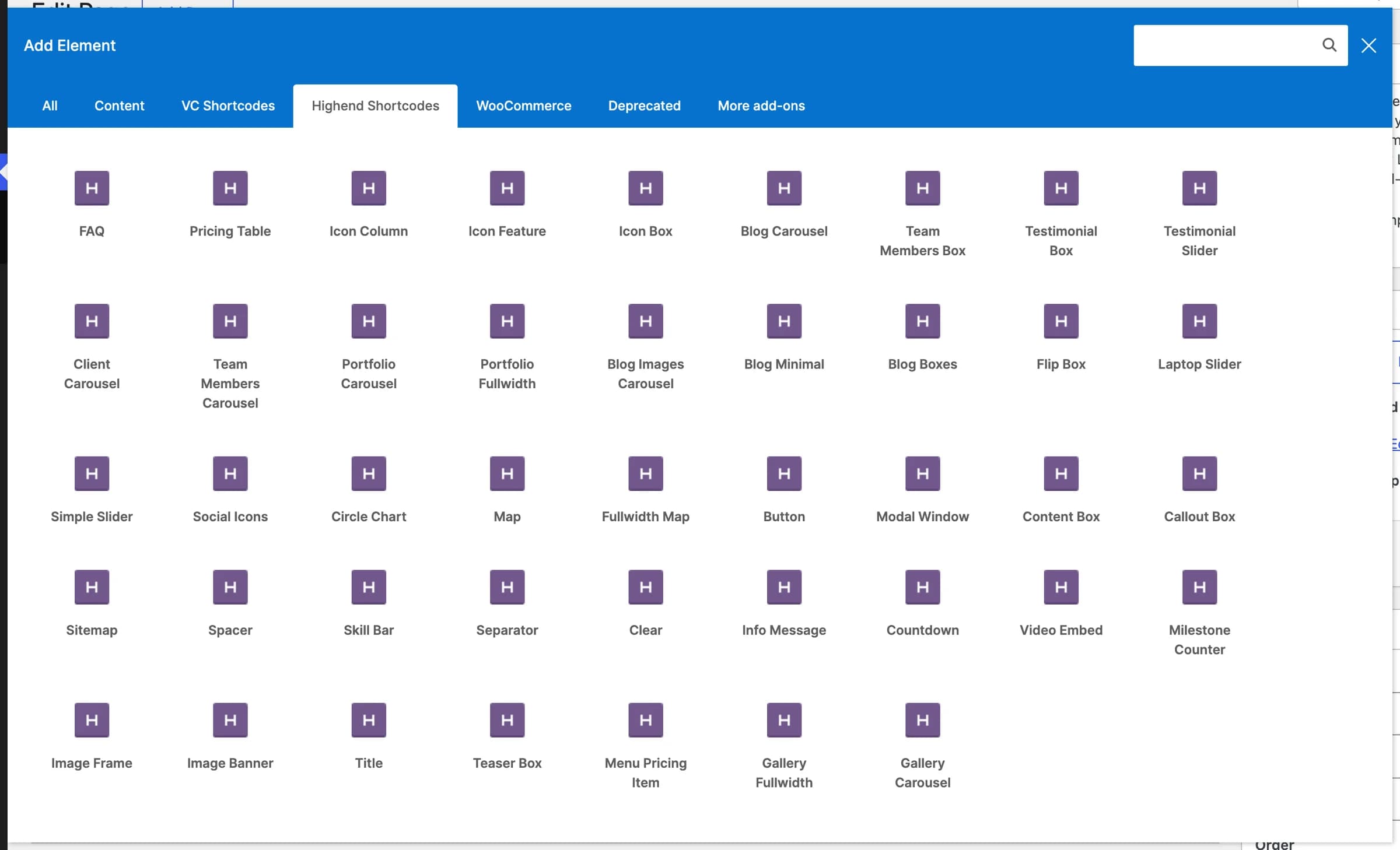Choose the Flip Box element
1400x850 pixels.
point(1061,337)
